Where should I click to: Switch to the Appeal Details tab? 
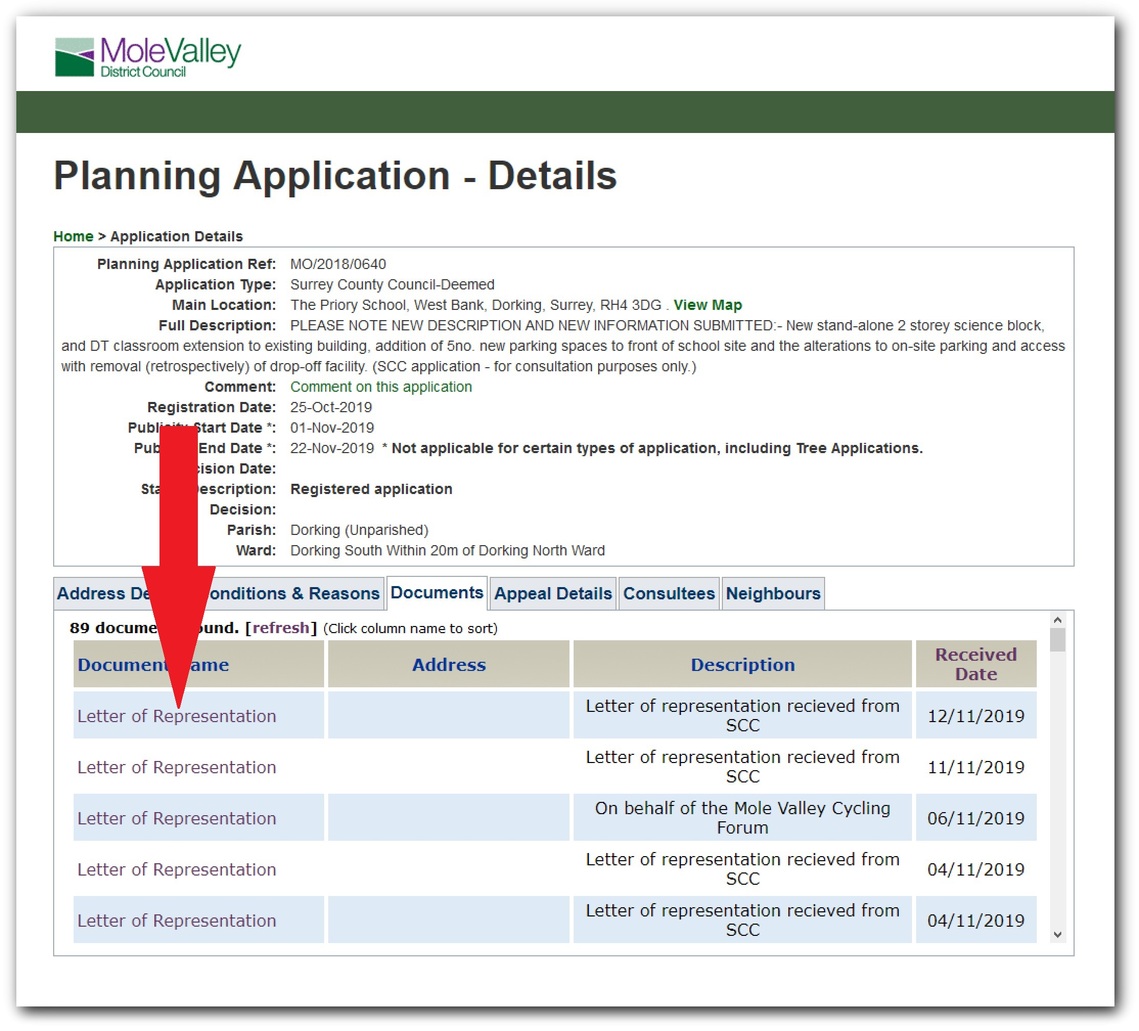tap(553, 594)
